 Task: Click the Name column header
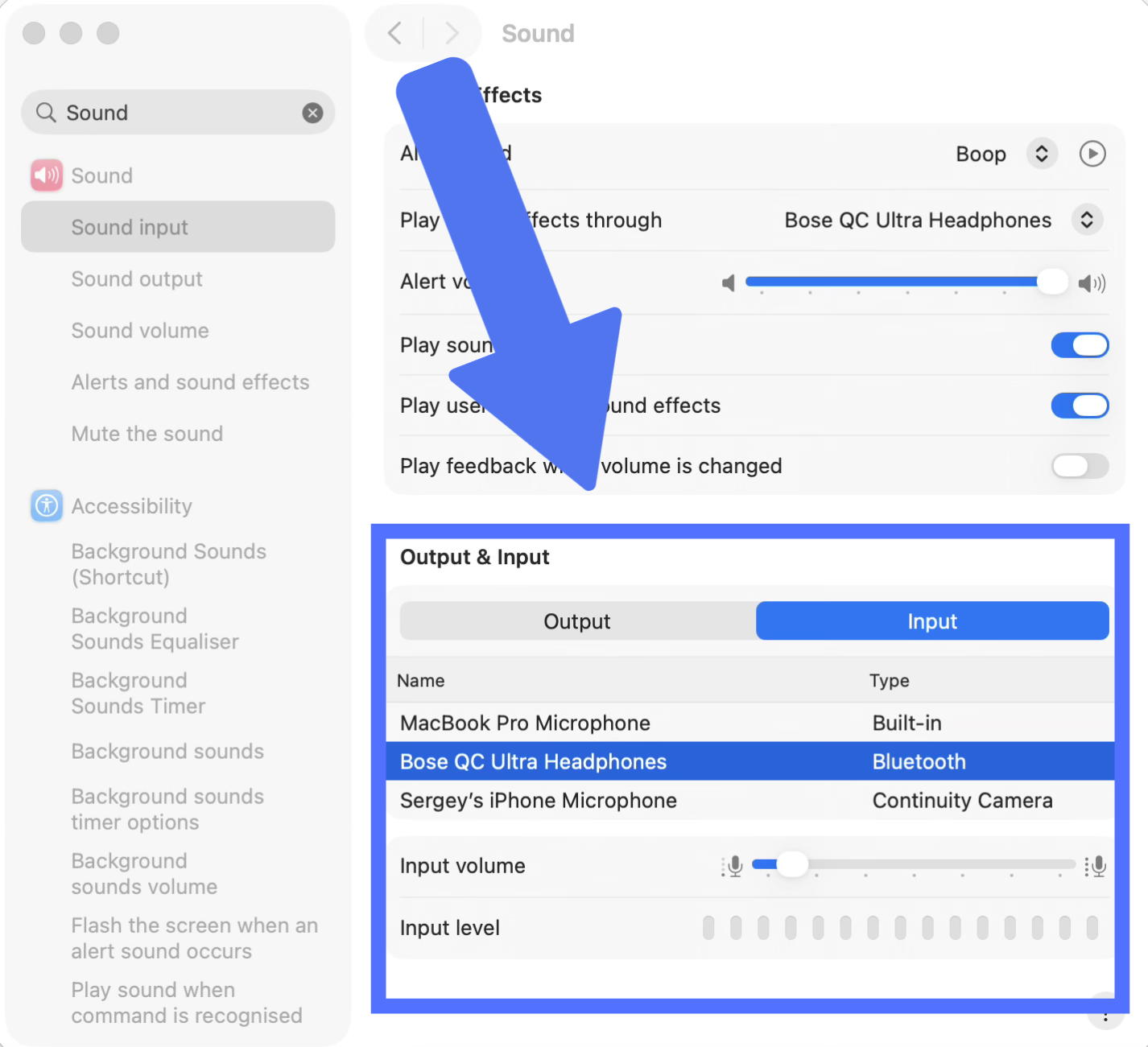click(421, 681)
